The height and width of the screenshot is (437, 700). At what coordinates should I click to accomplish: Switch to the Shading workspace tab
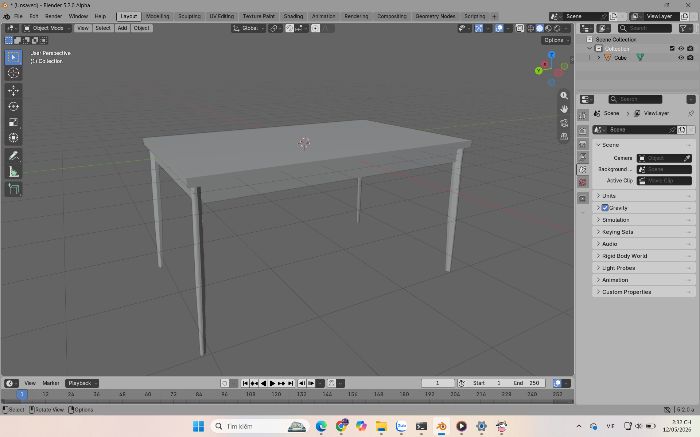pyautogui.click(x=293, y=16)
